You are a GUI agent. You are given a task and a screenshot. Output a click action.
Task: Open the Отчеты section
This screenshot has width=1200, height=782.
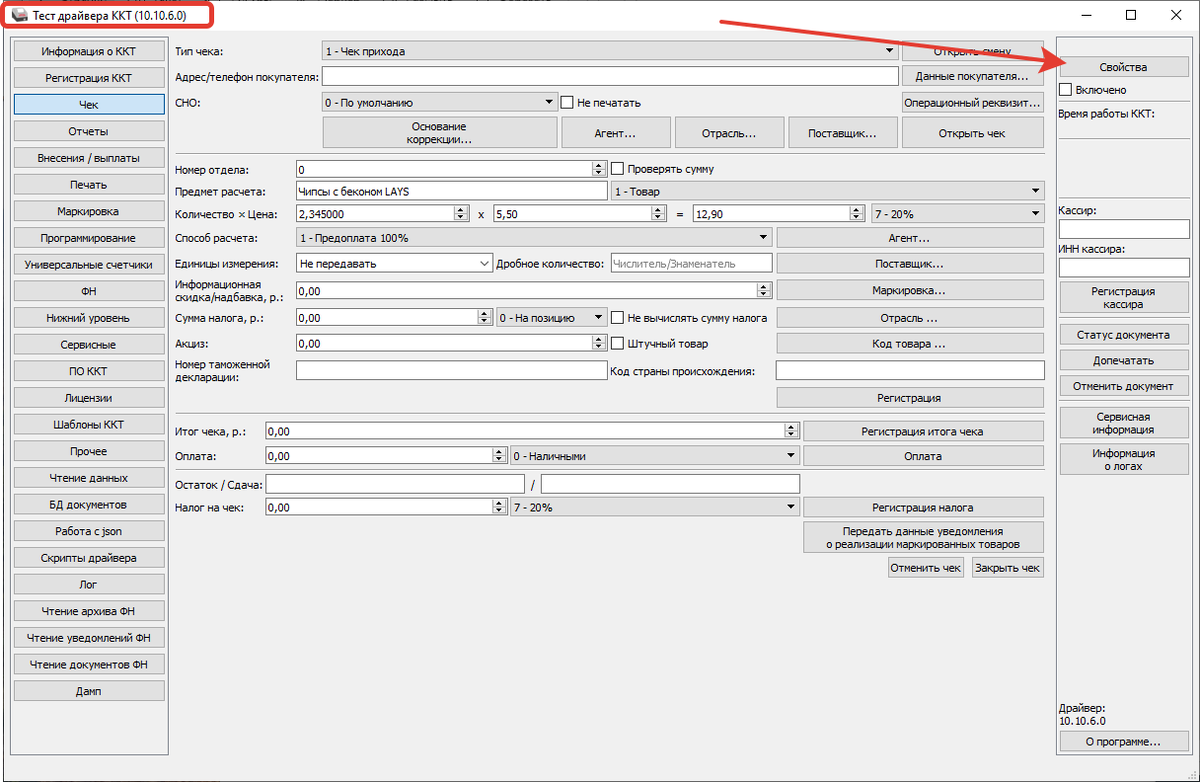click(89, 131)
